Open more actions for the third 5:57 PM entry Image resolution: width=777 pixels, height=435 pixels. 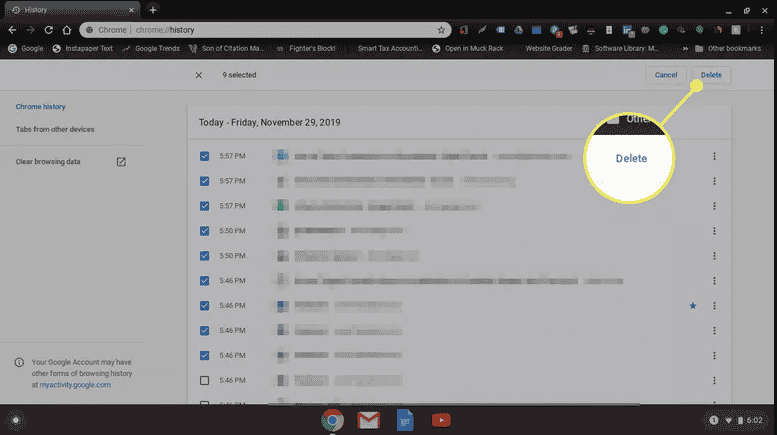click(714, 206)
